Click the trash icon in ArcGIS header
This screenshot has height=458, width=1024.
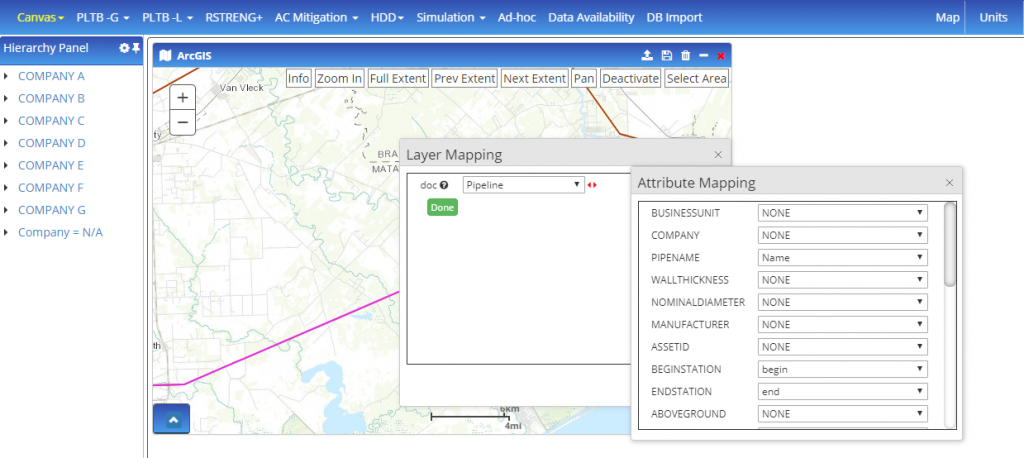click(685, 56)
